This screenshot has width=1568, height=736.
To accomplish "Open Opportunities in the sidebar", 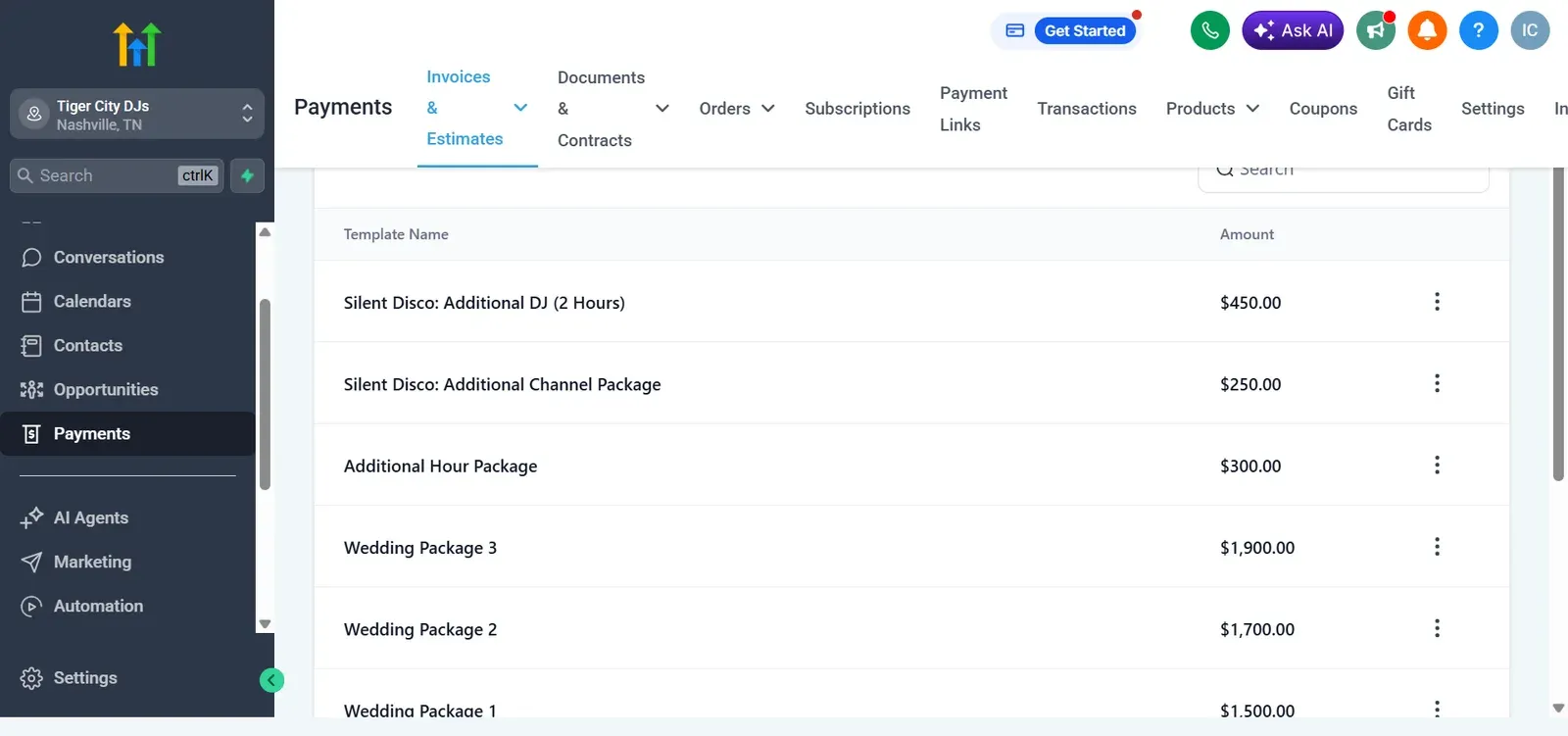I will pyautogui.click(x=127, y=389).
